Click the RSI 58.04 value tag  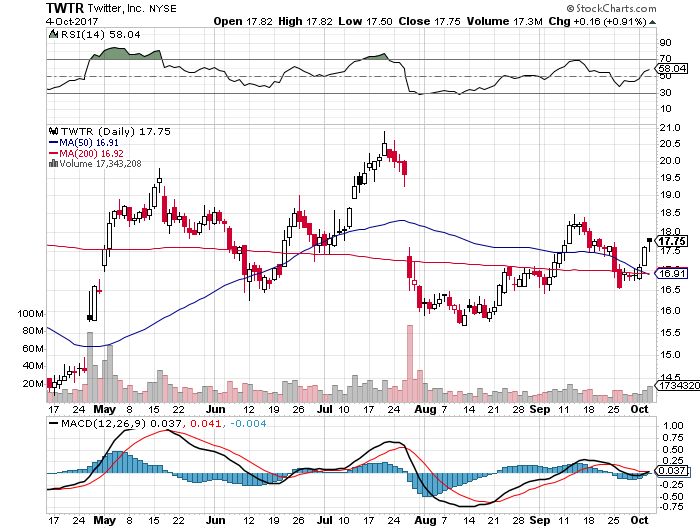click(x=671, y=69)
